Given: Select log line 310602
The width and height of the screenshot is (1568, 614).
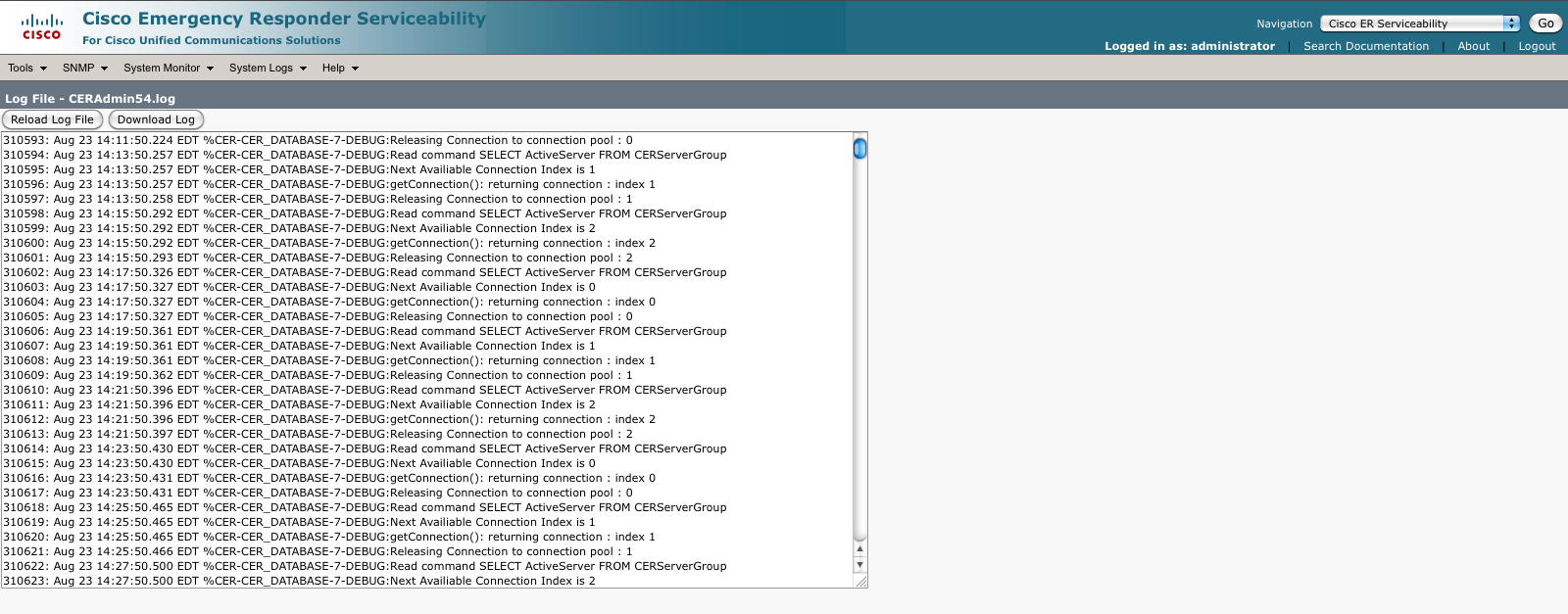Looking at the screenshot, I should coord(365,272).
